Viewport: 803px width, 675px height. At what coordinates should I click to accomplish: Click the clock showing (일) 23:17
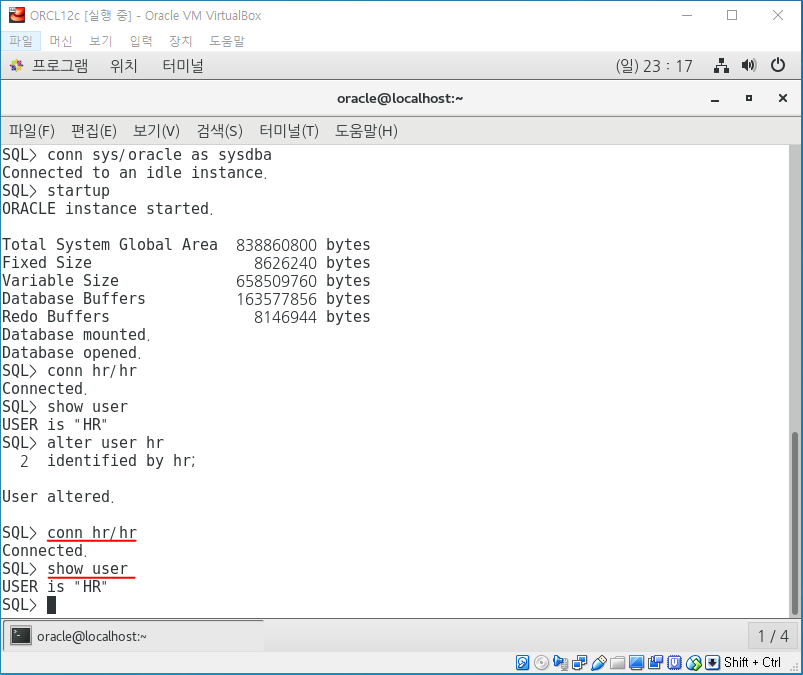654,66
